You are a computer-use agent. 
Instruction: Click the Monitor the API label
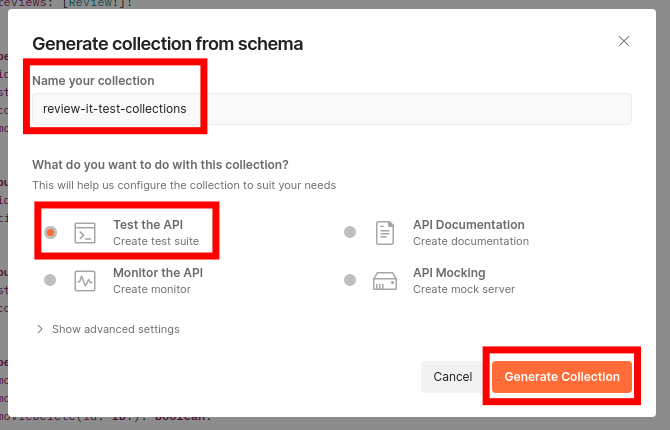click(x=158, y=273)
